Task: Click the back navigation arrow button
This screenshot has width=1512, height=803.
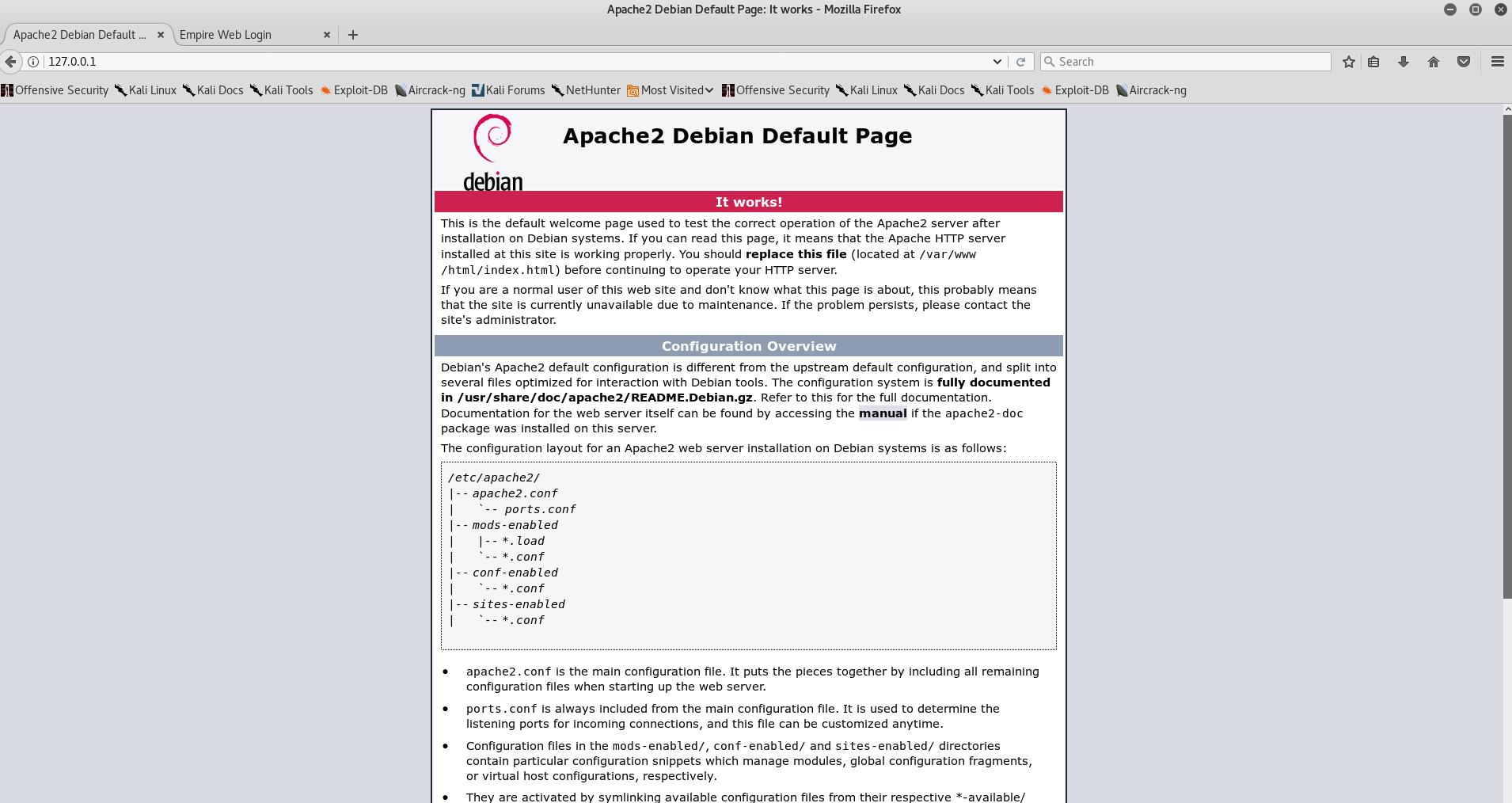Action: point(10,62)
